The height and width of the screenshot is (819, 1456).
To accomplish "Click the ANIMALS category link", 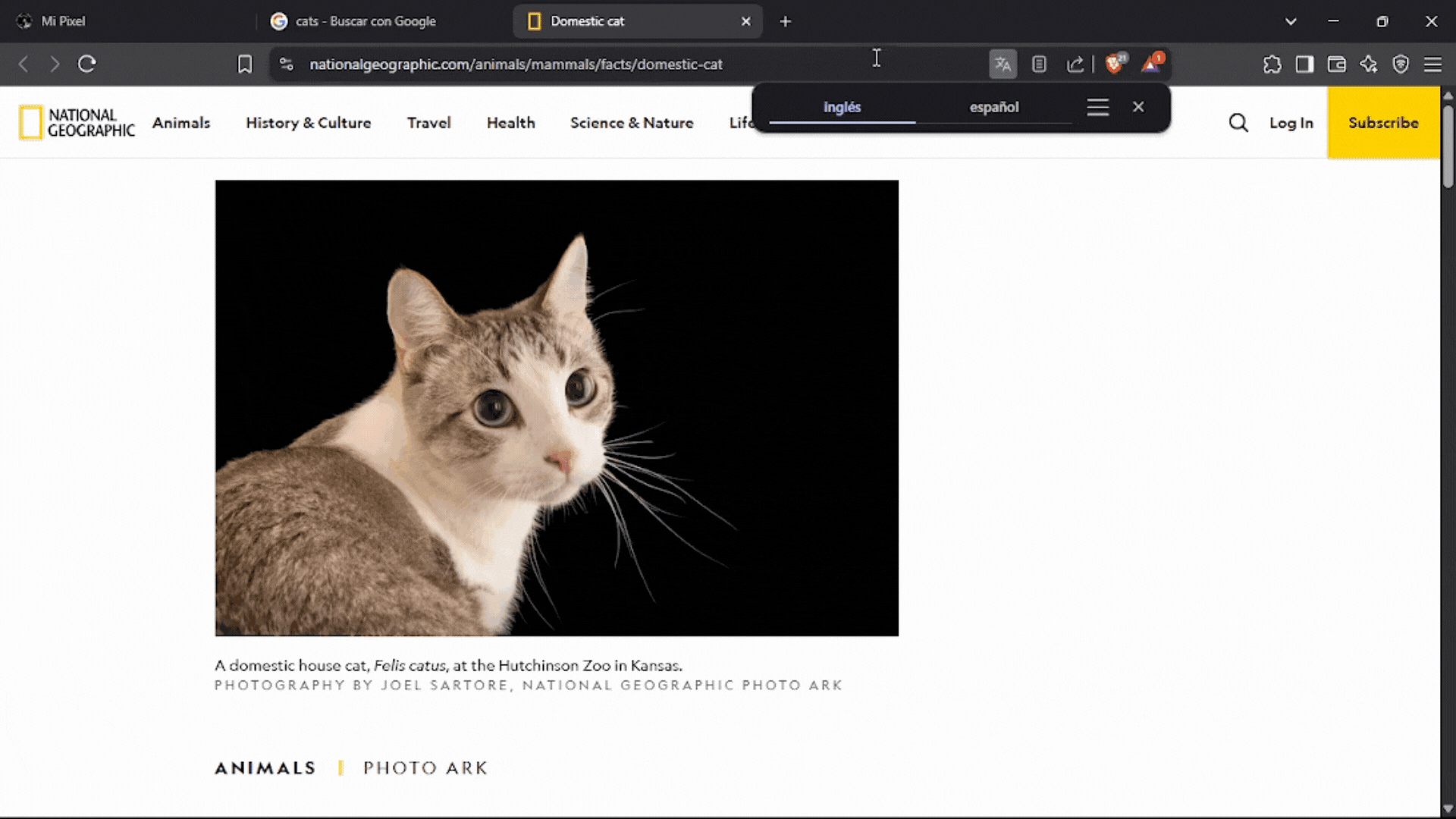I will (265, 768).
